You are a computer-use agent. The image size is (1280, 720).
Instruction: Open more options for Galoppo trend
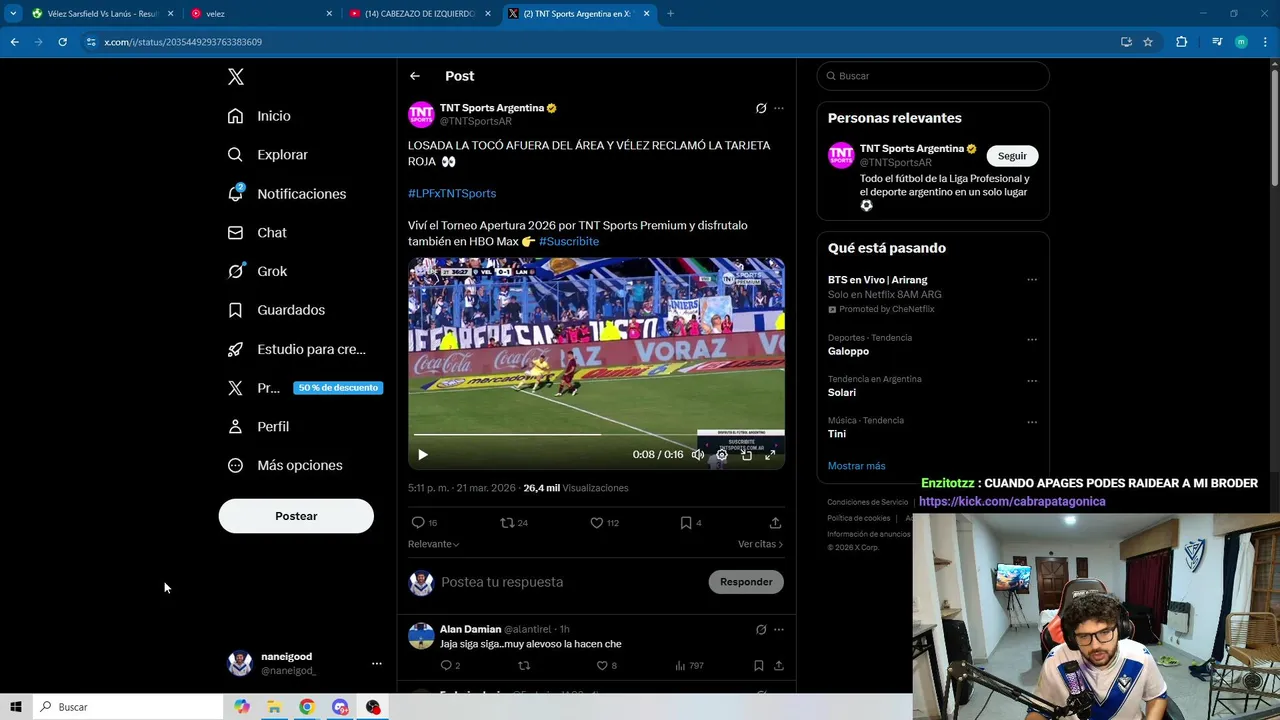click(x=1032, y=339)
